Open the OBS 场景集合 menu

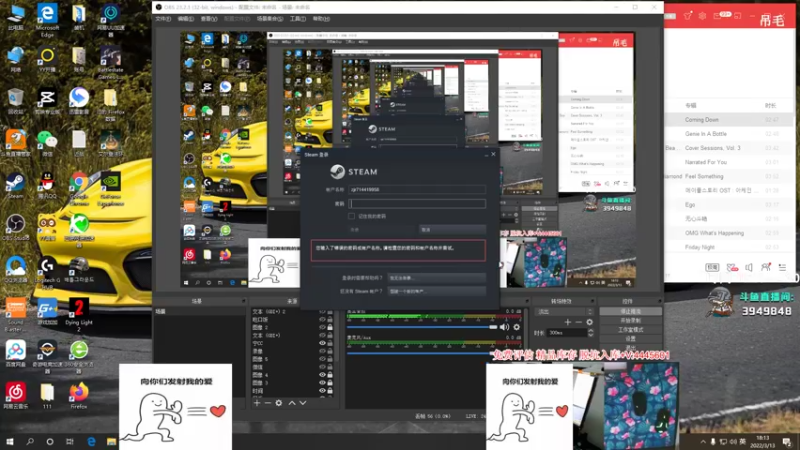click(270, 19)
